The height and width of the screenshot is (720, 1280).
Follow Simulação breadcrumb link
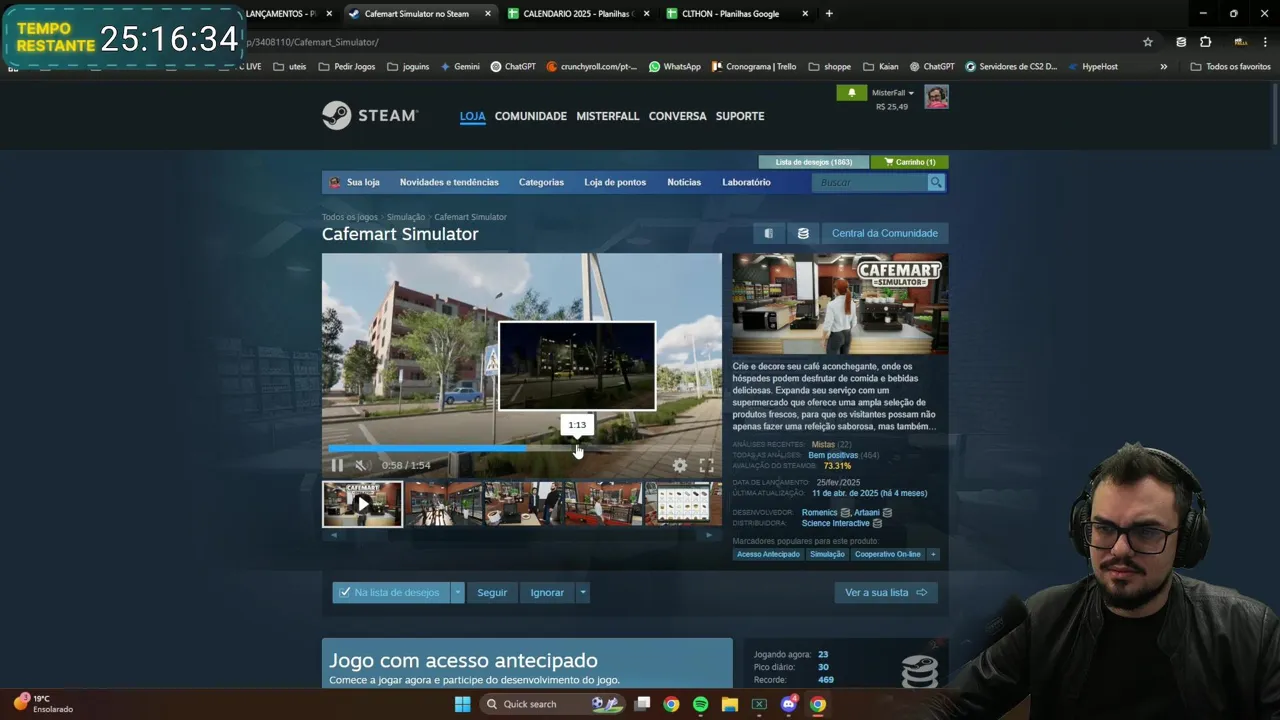[406, 217]
